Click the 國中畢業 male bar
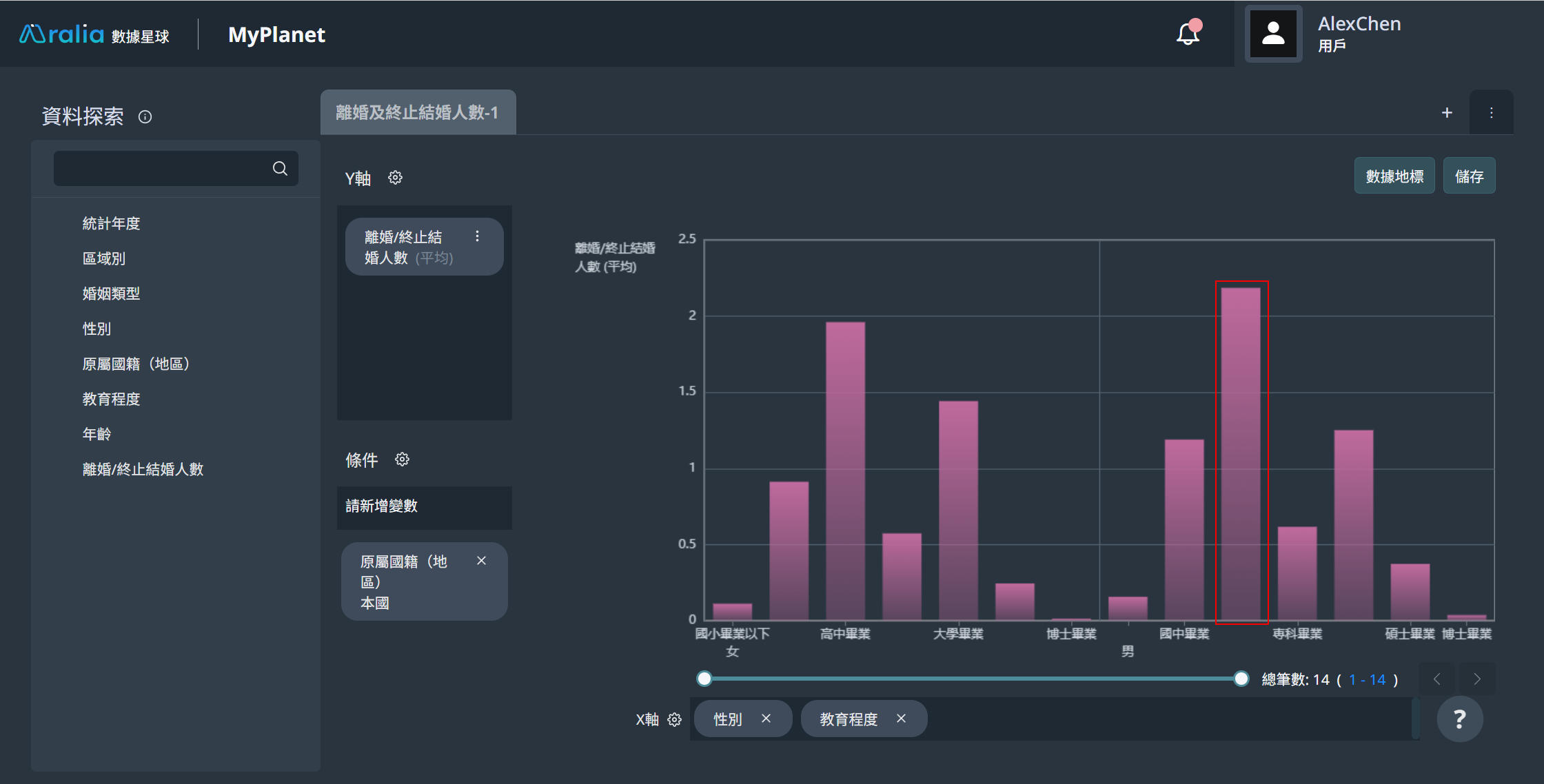The image size is (1544, 784). click(1184, 529)
